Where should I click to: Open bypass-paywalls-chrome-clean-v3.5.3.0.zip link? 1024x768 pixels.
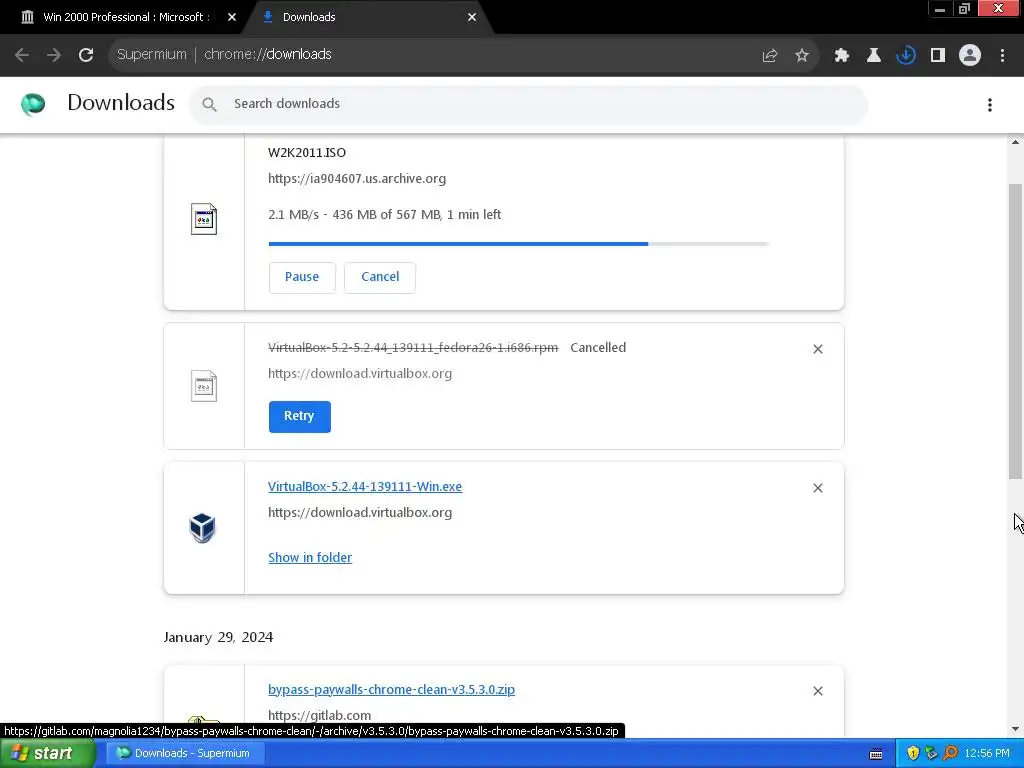point(391,690)
